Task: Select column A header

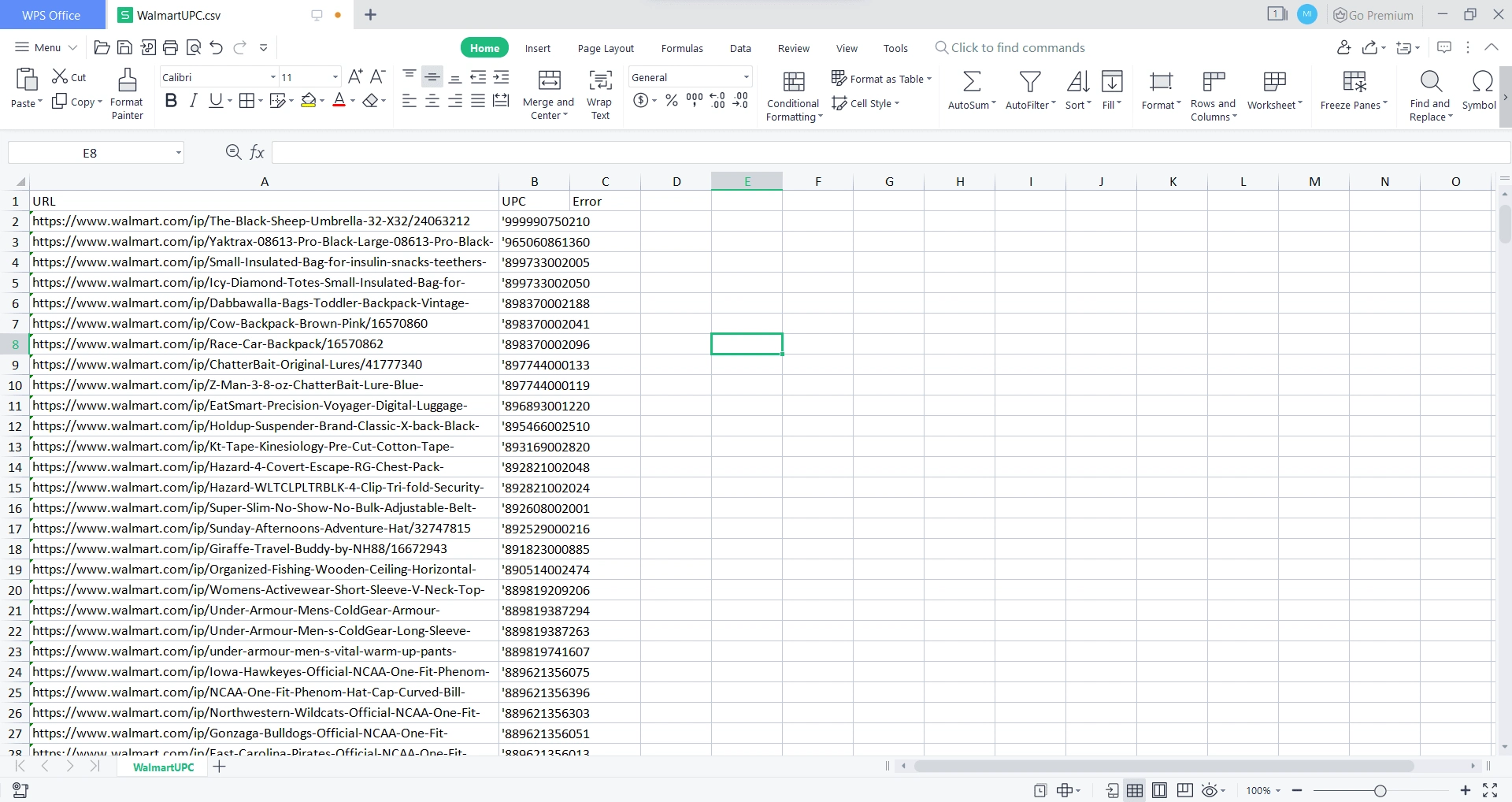Action: pyautogui.click(x=264, y=181)
